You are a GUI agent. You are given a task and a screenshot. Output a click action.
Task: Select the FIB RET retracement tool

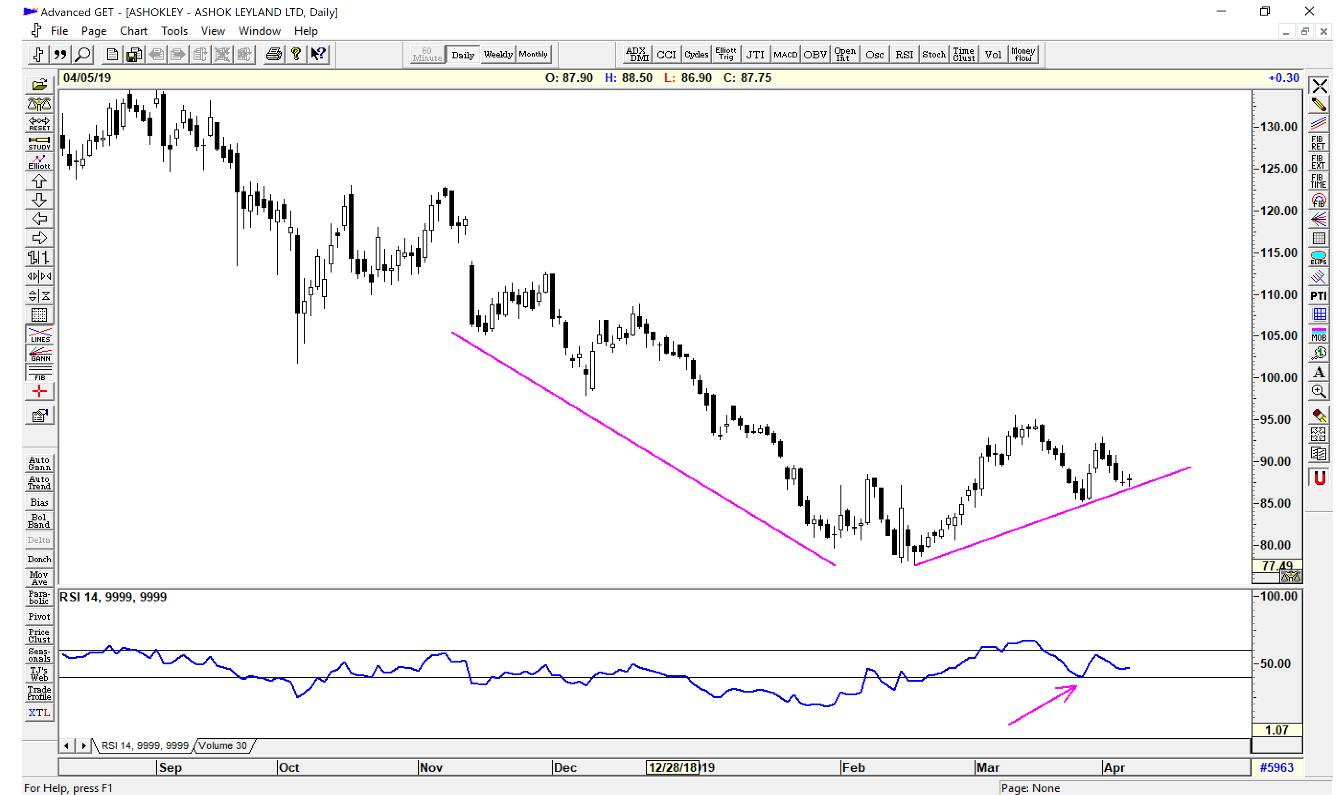[x=1318, y=141]
